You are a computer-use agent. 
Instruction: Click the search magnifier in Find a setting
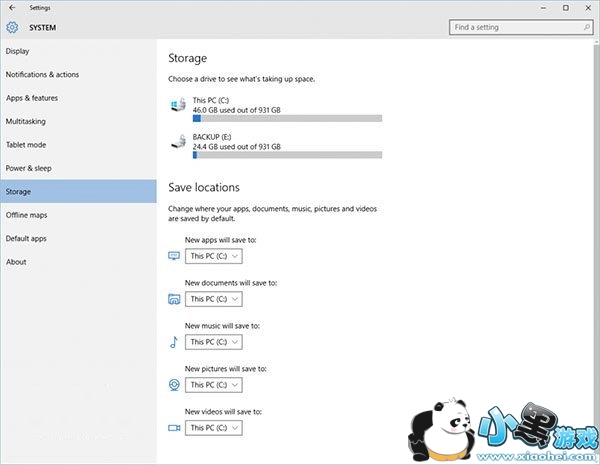click(587, 27)
